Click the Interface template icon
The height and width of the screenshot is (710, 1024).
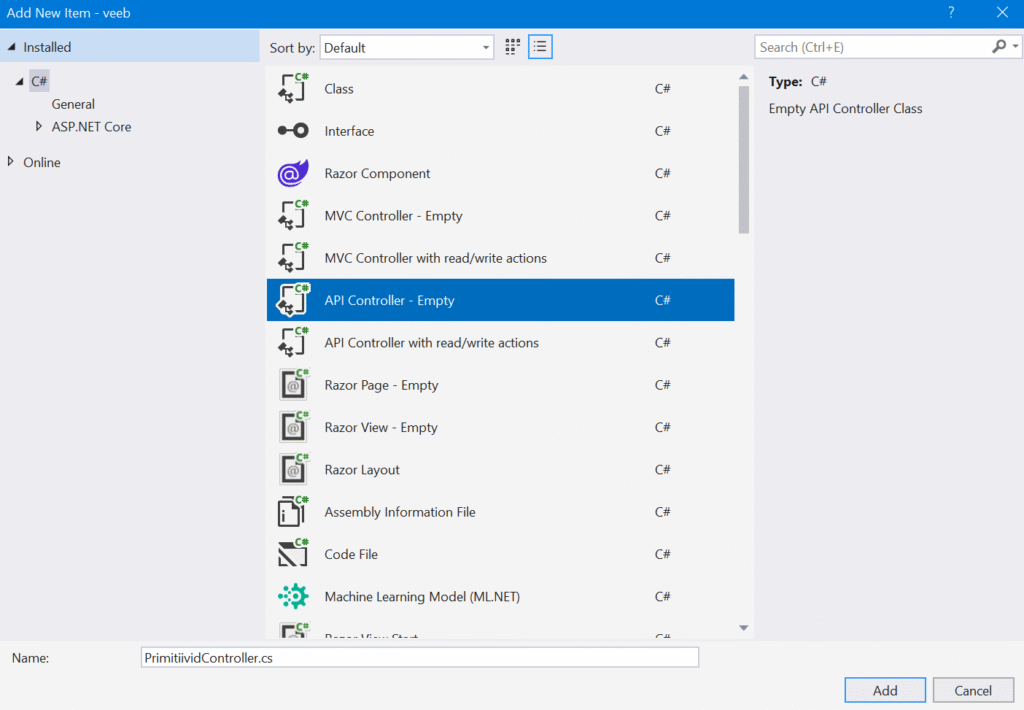click(293, 131)
